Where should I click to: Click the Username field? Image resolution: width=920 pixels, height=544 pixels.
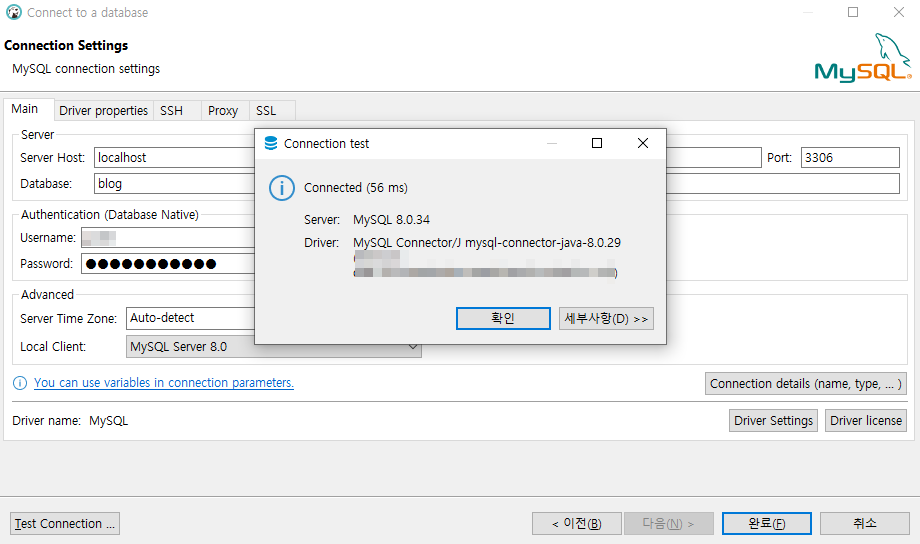click(168, 238)
